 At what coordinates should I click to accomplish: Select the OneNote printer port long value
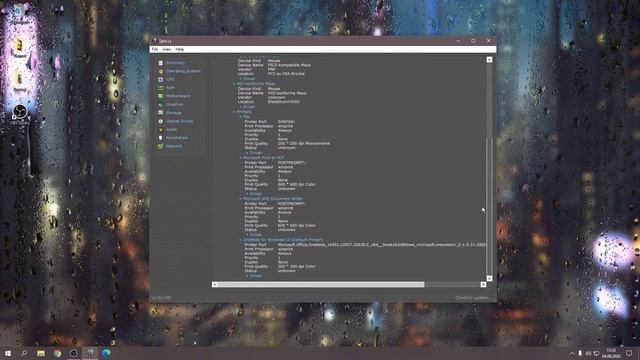382,244
